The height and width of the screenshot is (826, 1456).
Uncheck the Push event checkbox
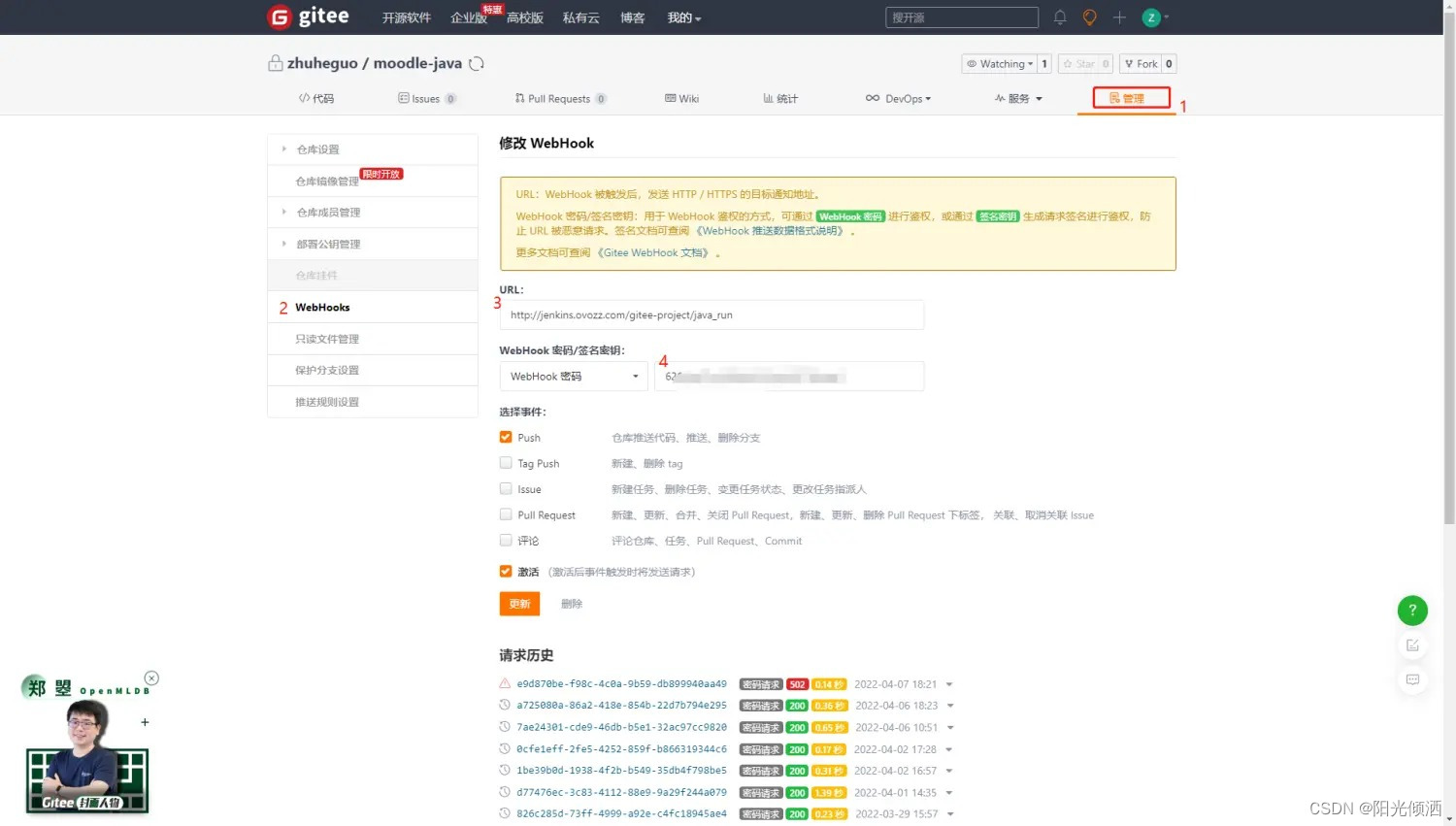click(x=506, y=437)
